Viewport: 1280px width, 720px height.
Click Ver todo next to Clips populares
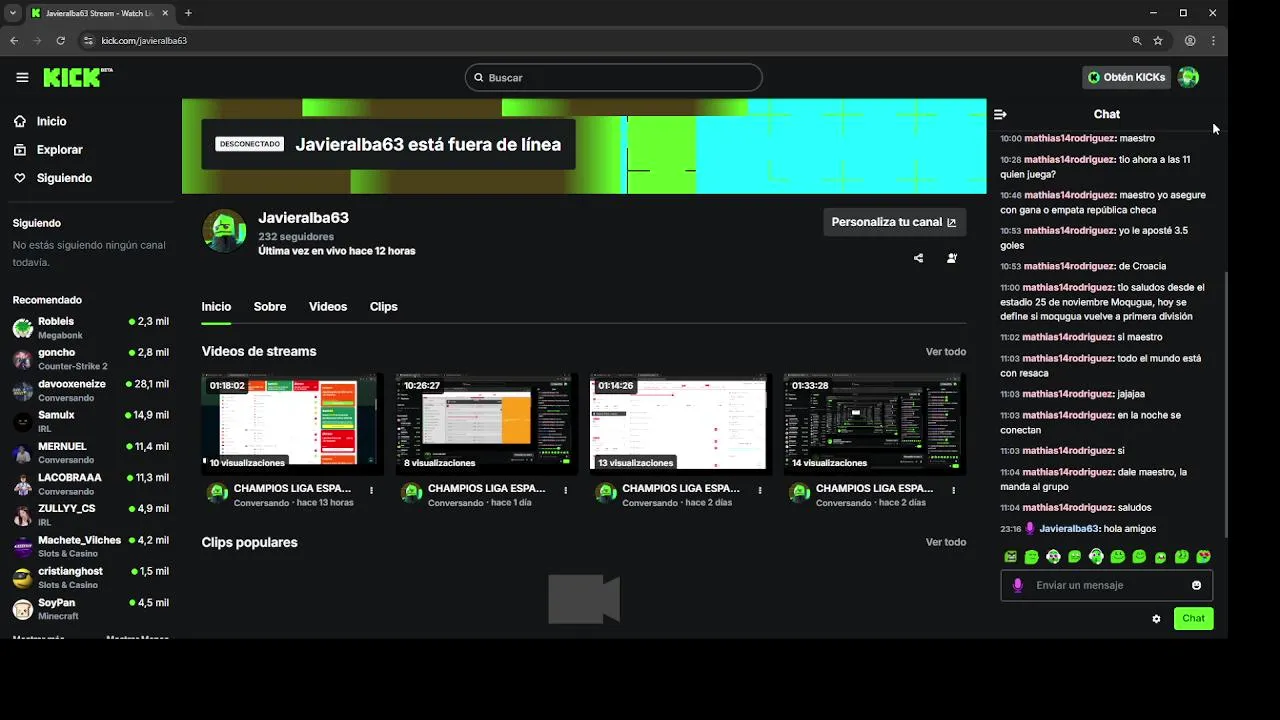(946, 542)
